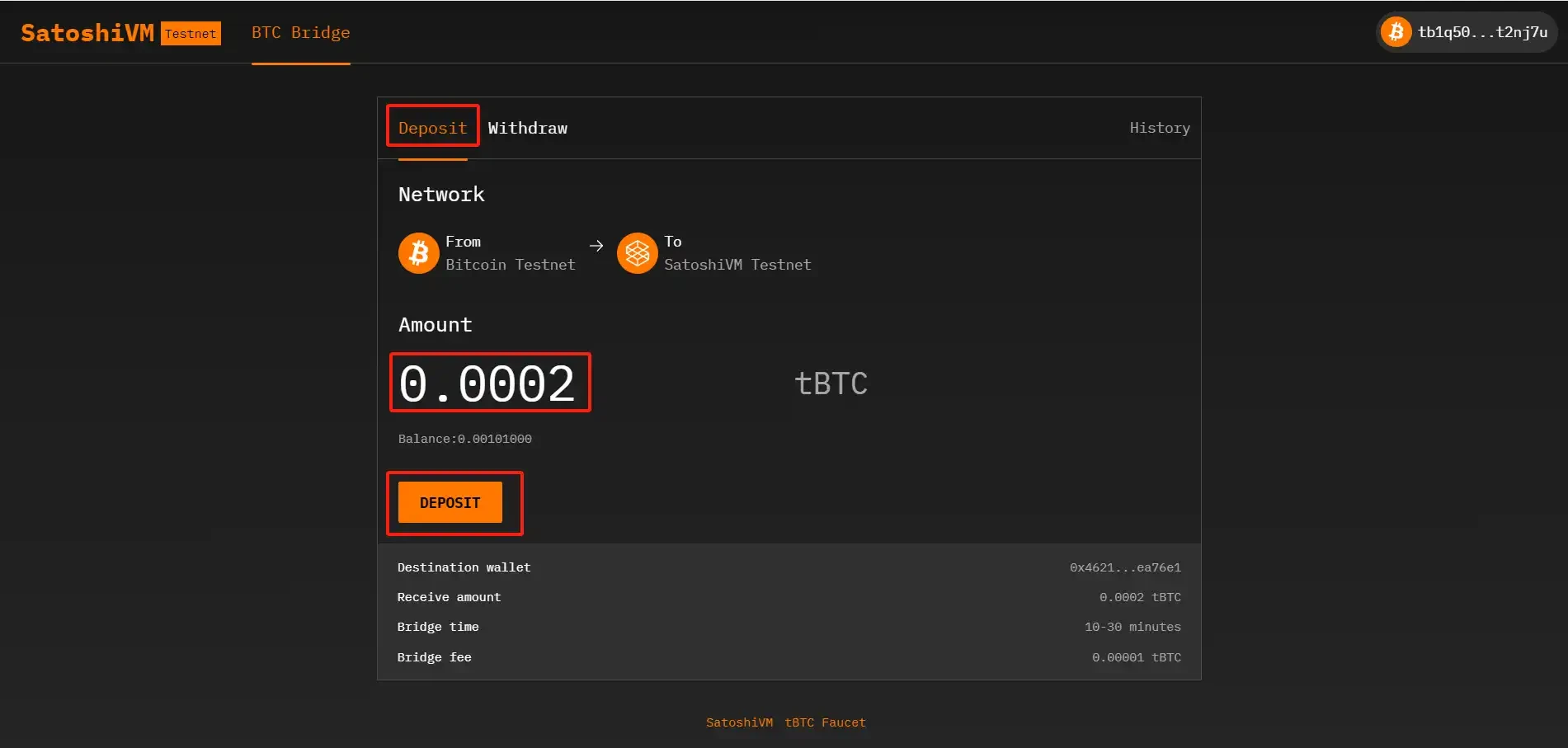The image size is (1568, 748).
Task: Open the connected wallet tb1q50...t2nj7u
Action: pos(1481,32)
